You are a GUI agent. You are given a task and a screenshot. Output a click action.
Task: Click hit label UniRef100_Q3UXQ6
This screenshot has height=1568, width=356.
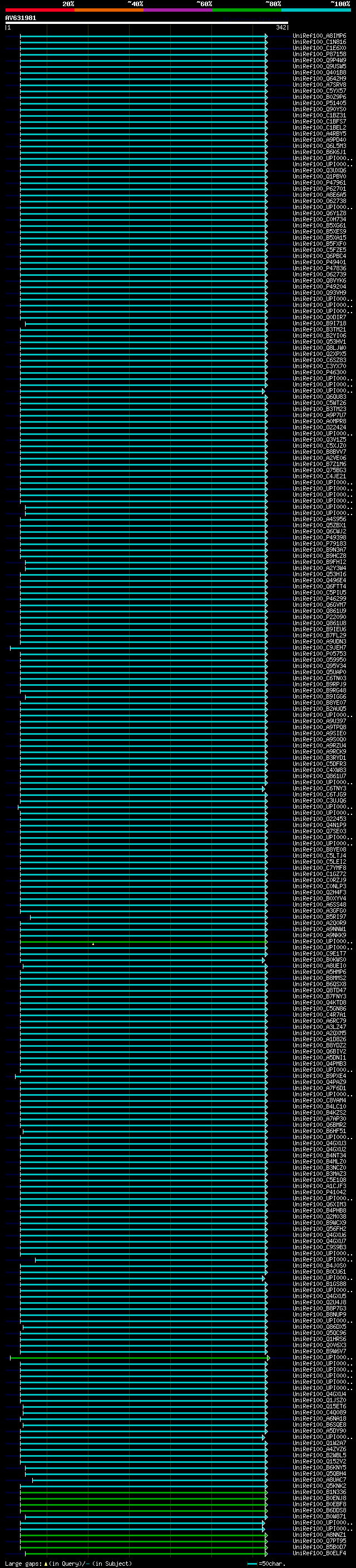319,170
